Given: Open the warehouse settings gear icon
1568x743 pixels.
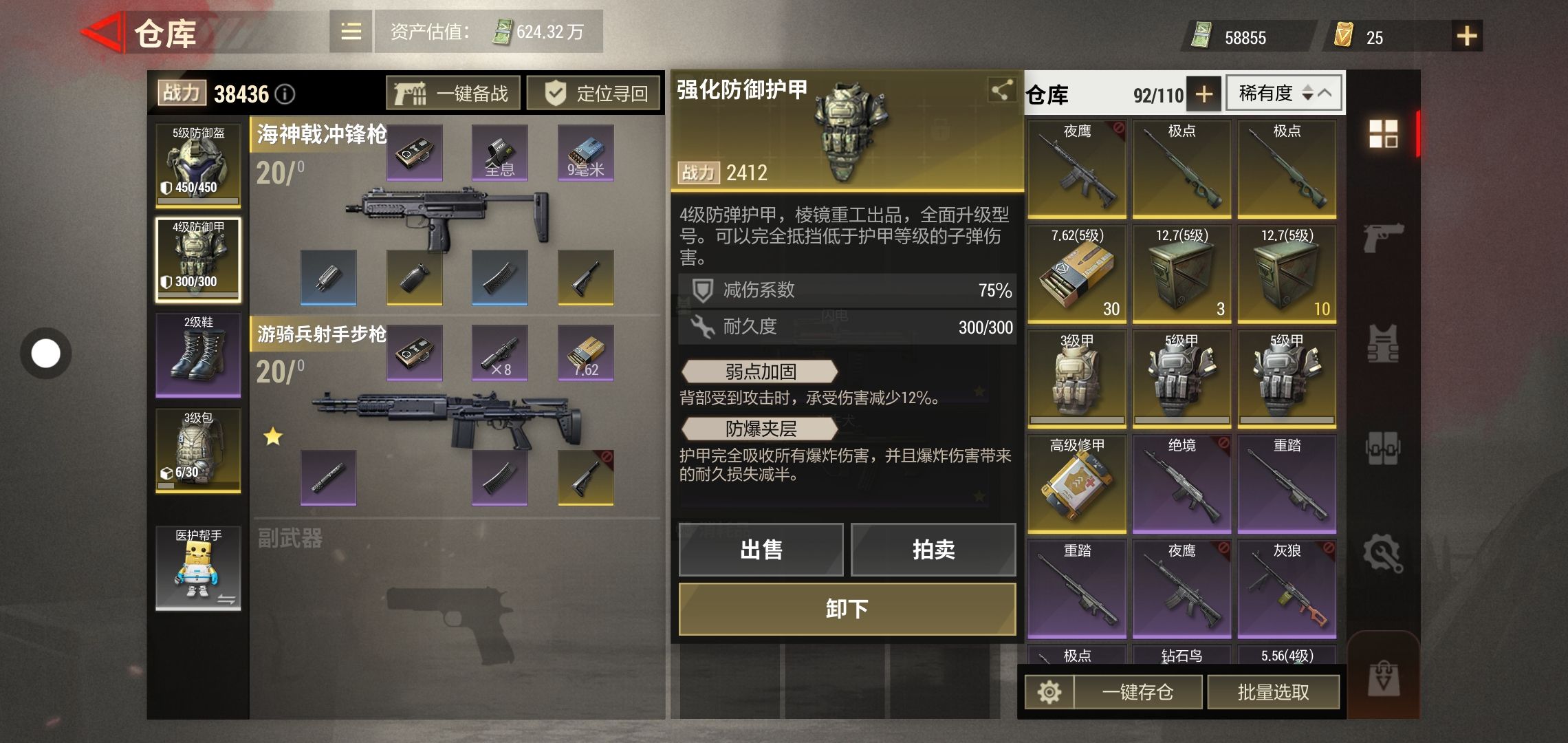Looking at the screenshot, I should coord(1049,692).
